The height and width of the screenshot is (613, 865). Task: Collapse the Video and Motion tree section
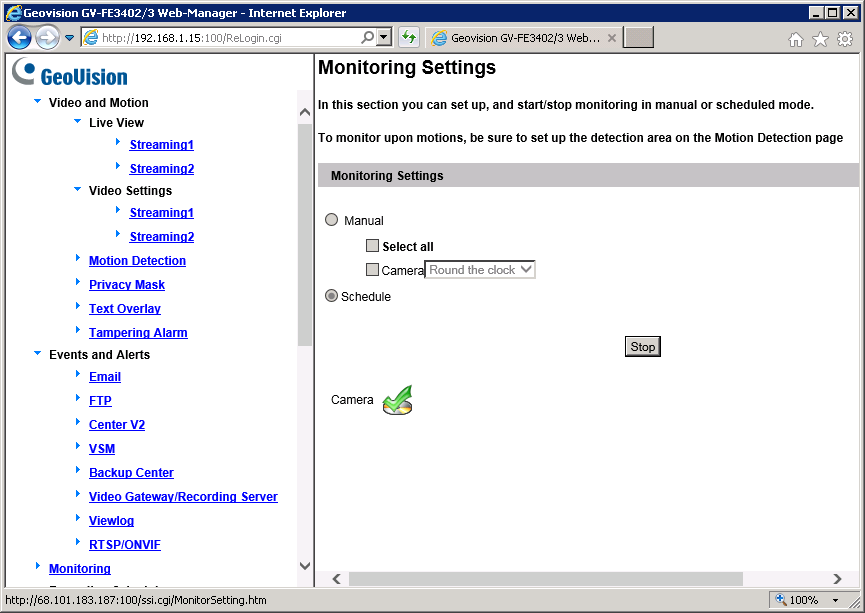pos(38,102)
